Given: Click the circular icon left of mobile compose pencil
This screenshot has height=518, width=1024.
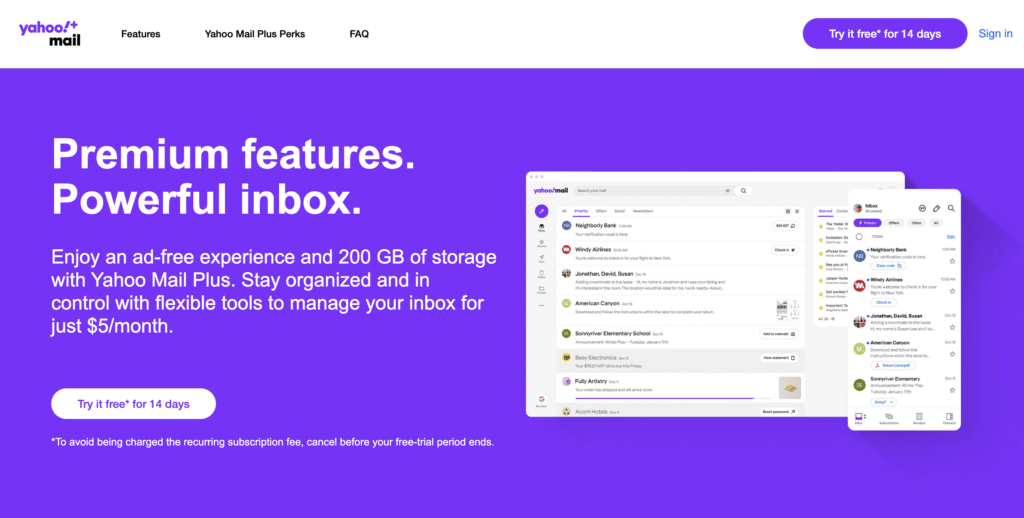Looking at the screenshot, I should pos(922,208).
